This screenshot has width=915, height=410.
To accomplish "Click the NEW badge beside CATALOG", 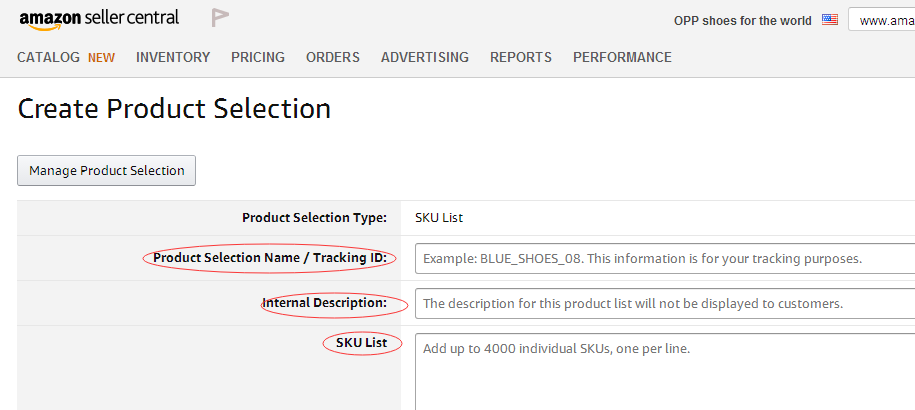I will [102, 58].
